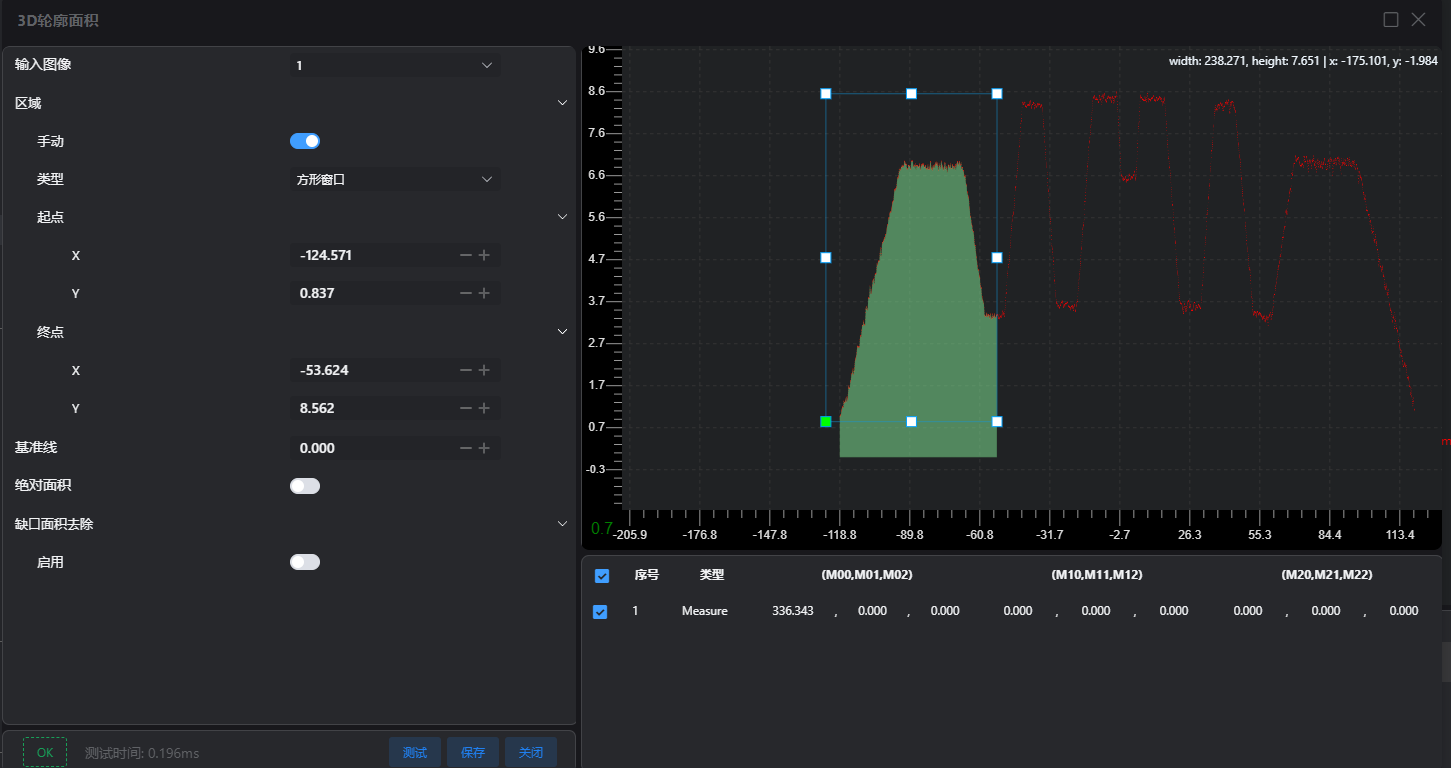Image resolution: width=1451 pixels, height=768 pixels.
Task: Decrease end point Y 8.562 with minus icon
Action: coord(466,408)
